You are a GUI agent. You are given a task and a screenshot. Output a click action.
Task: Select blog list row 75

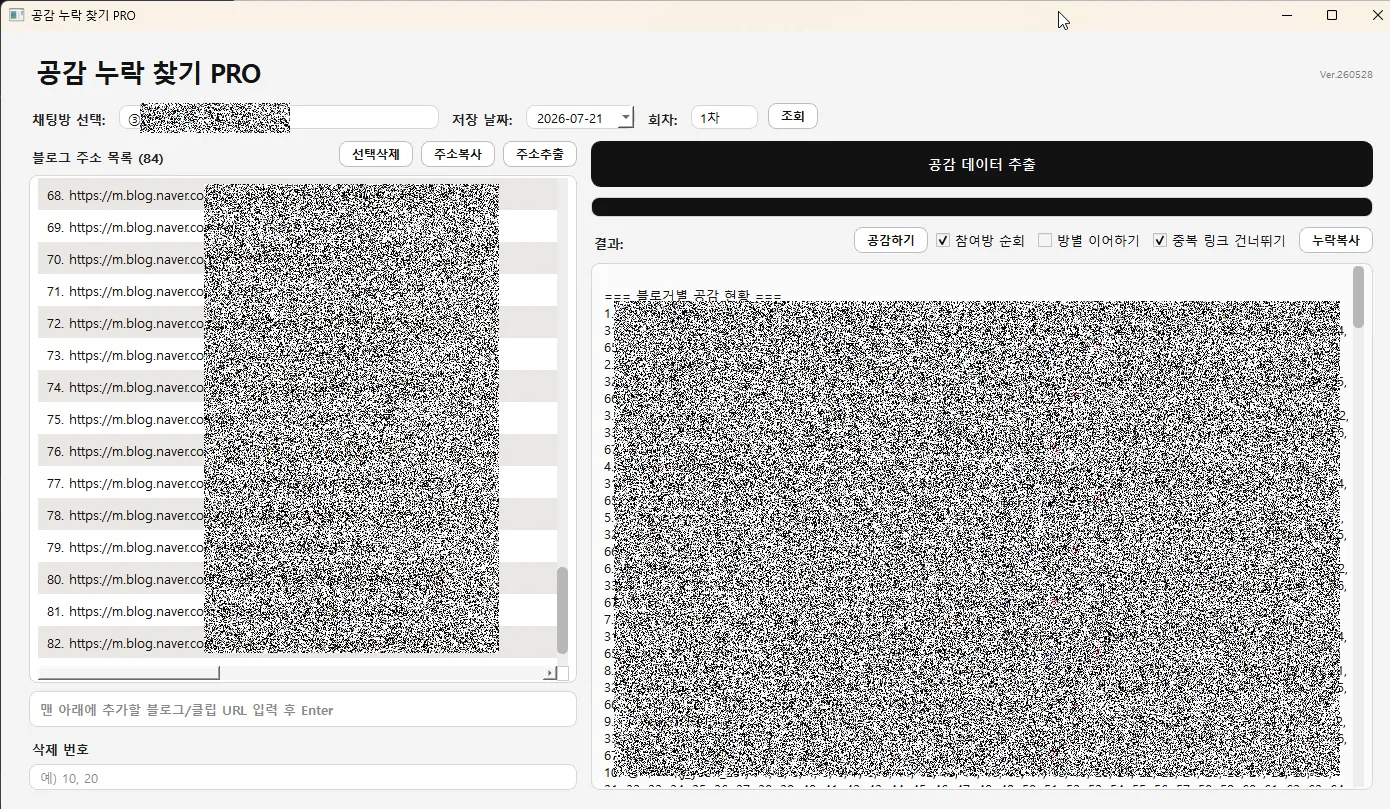coord(297,419)
